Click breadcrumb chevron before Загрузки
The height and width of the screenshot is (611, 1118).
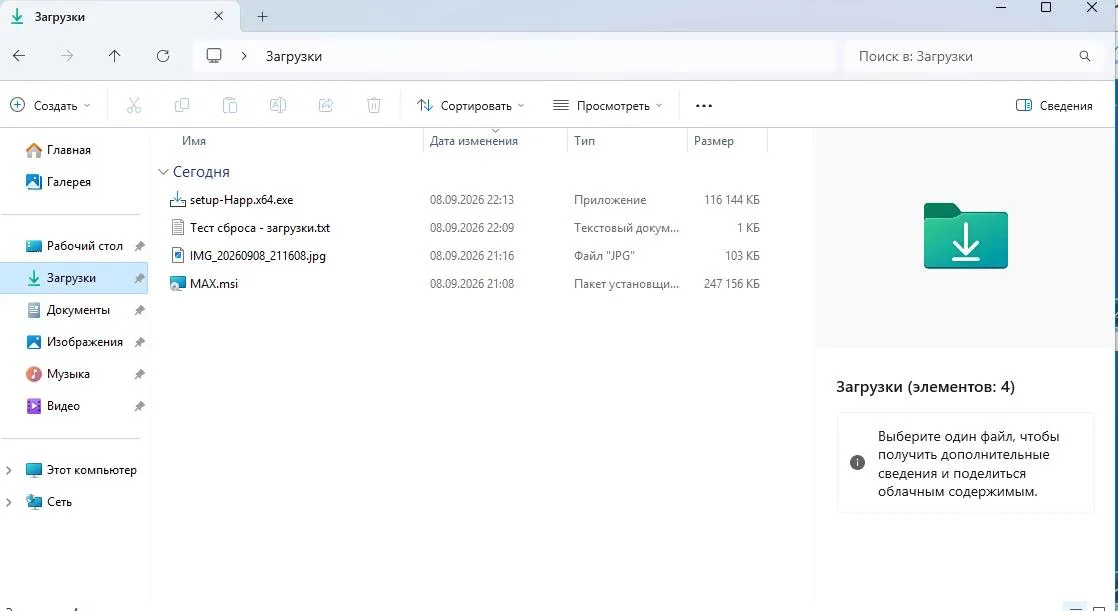pos(244,56)
